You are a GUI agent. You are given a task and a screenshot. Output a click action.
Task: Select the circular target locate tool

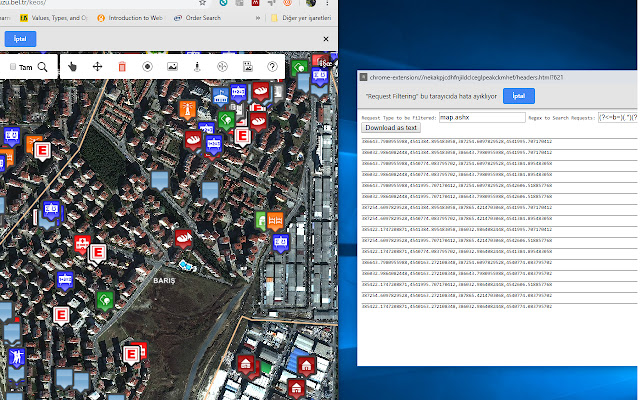(147, 66)
